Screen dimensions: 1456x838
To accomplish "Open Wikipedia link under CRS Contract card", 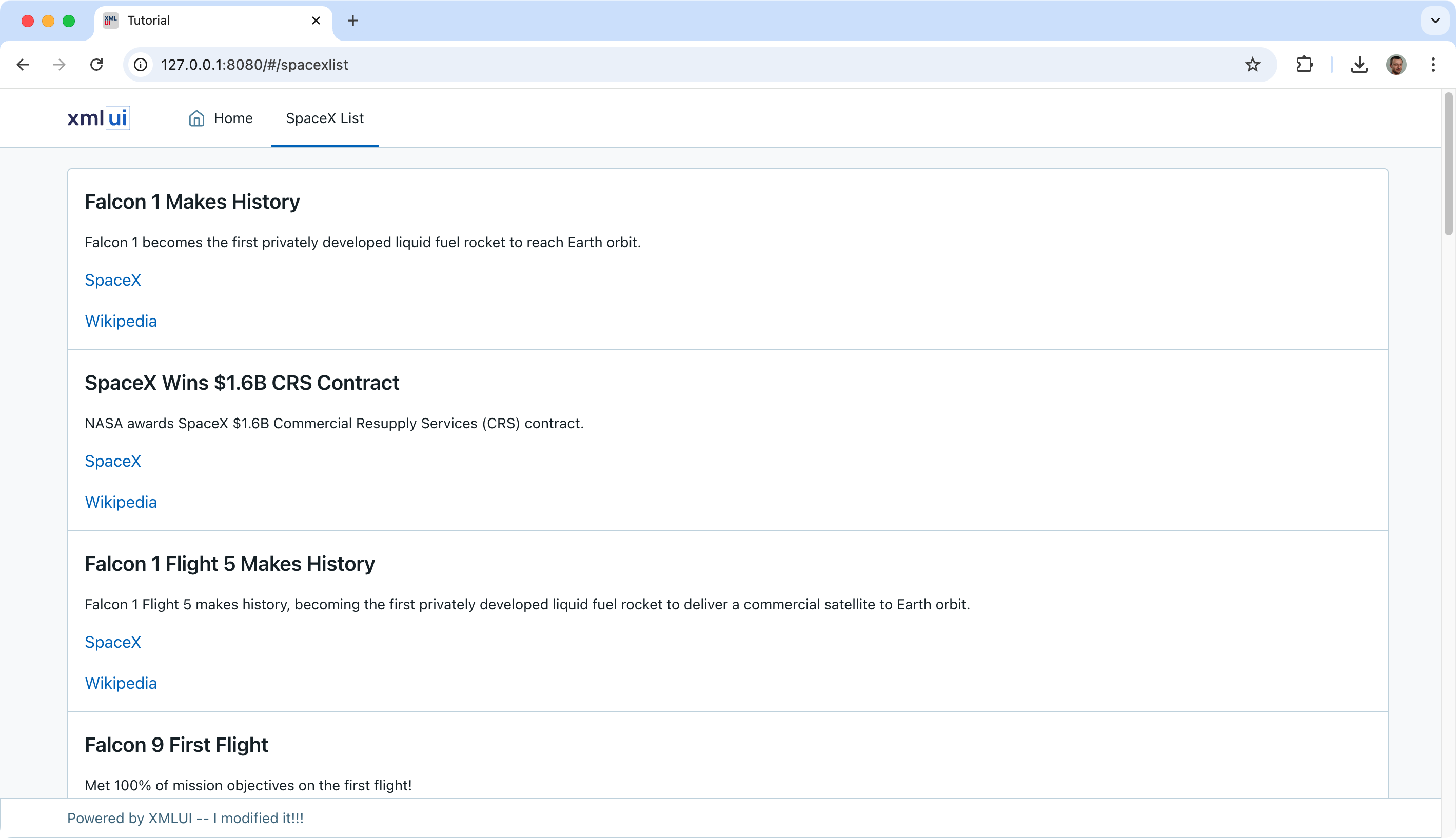I will [121, 502].
